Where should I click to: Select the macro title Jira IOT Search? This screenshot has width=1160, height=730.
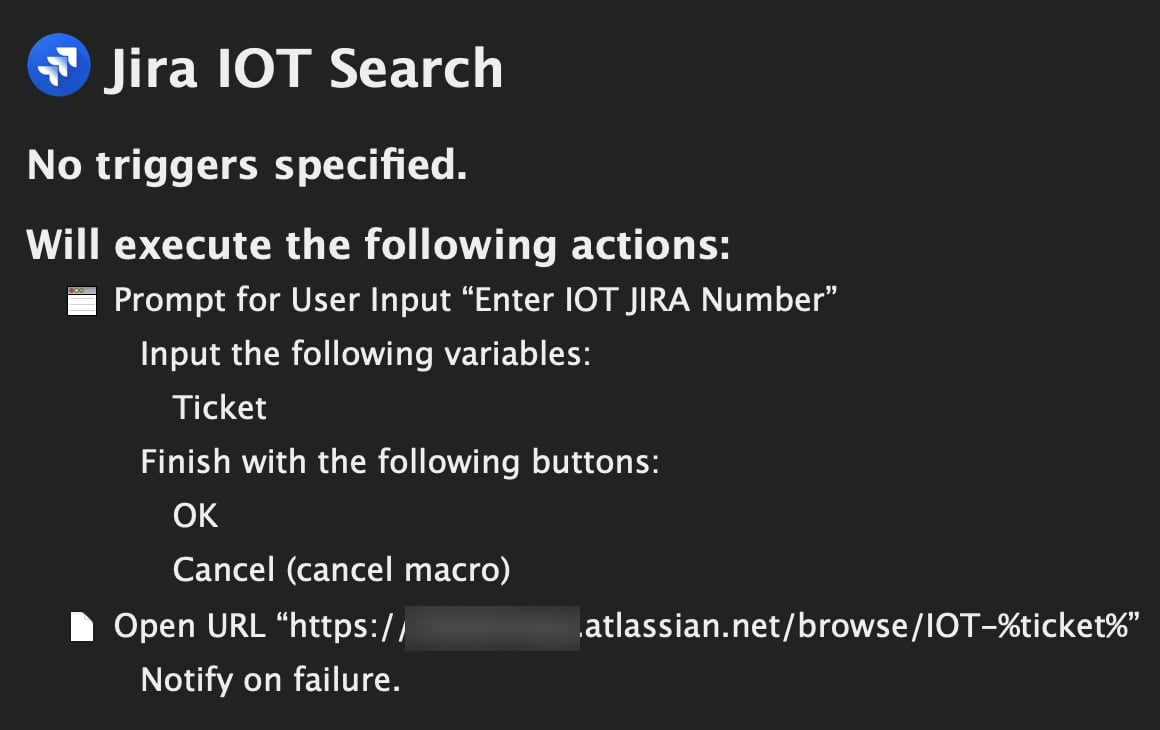(x=302, y=68)
